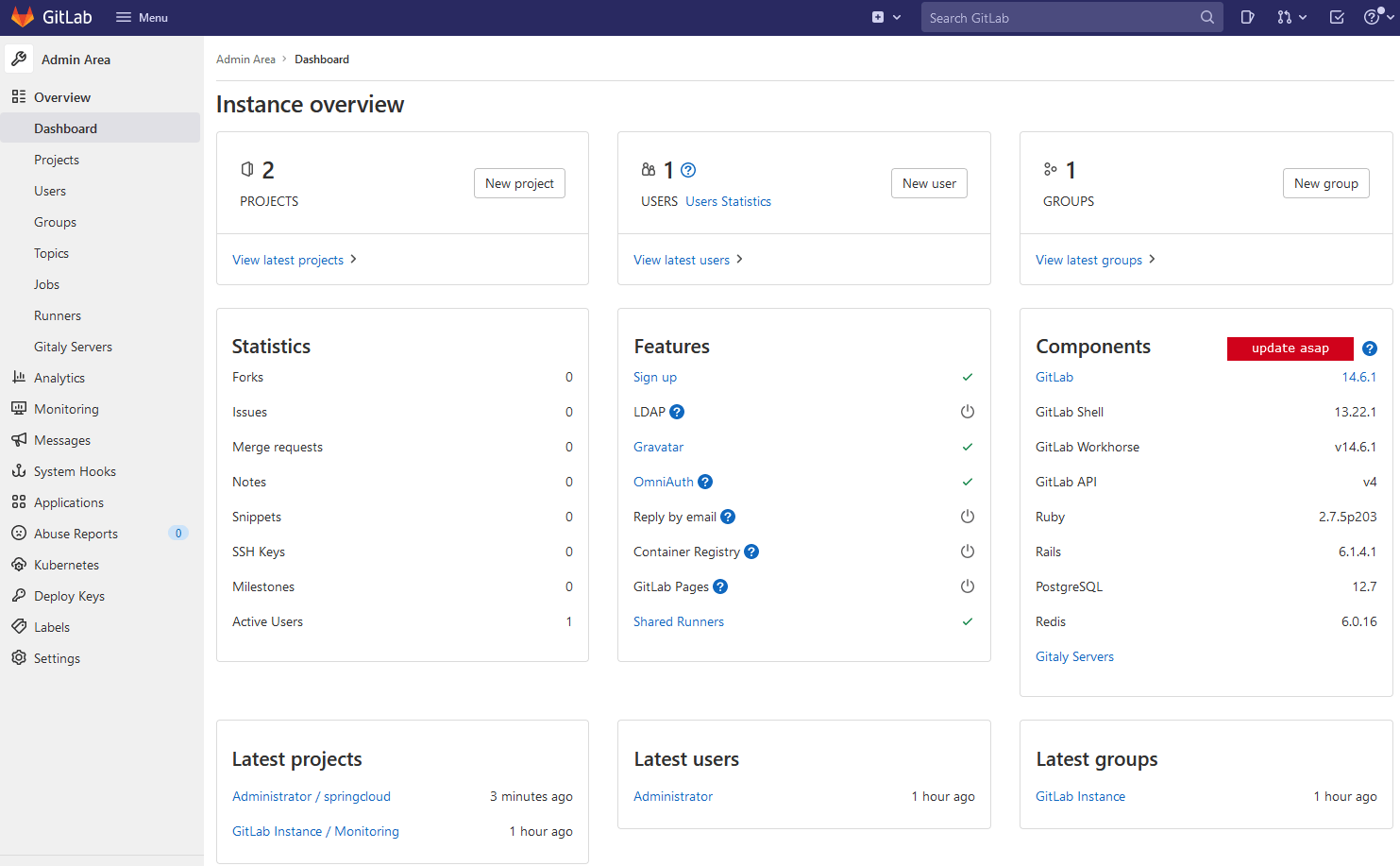Click the Gravatar enabled checkmark
This screenshot has width=1400, height=866.
coord(968,447)
